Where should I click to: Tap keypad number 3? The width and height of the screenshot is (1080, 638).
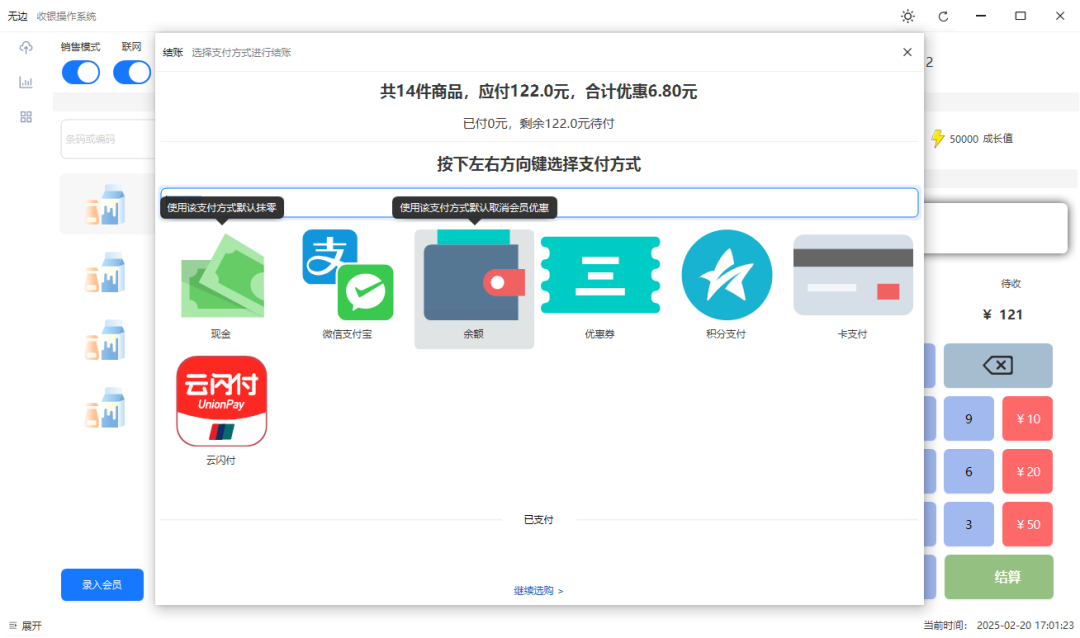968,524
